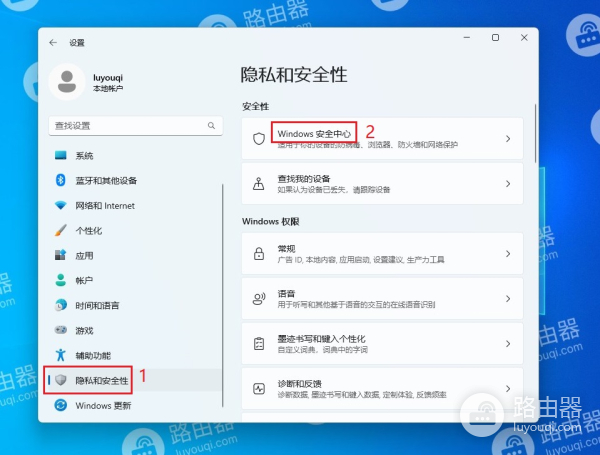Click the gamepad icon beside 游戏
Image resolution: width=600 pixels, height=455 pixels.
pyautogui.click(x=60, y=330)
